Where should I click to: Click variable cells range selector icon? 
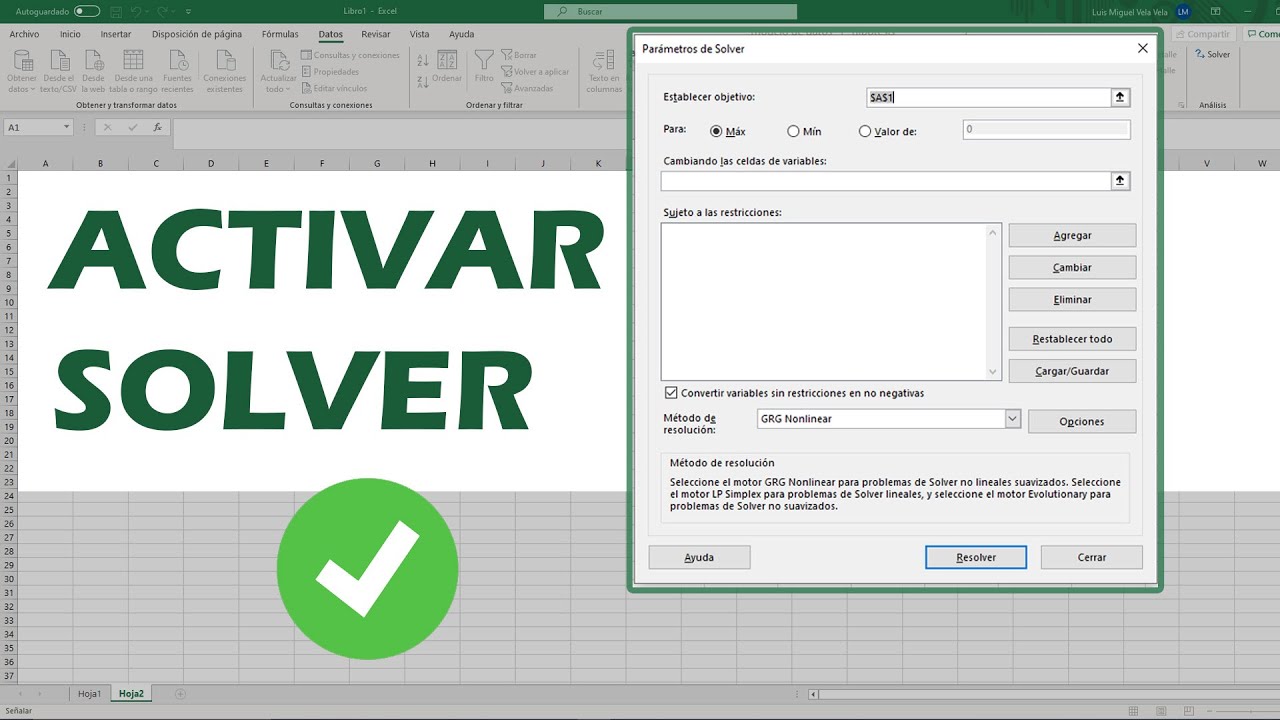point(1120,181)
